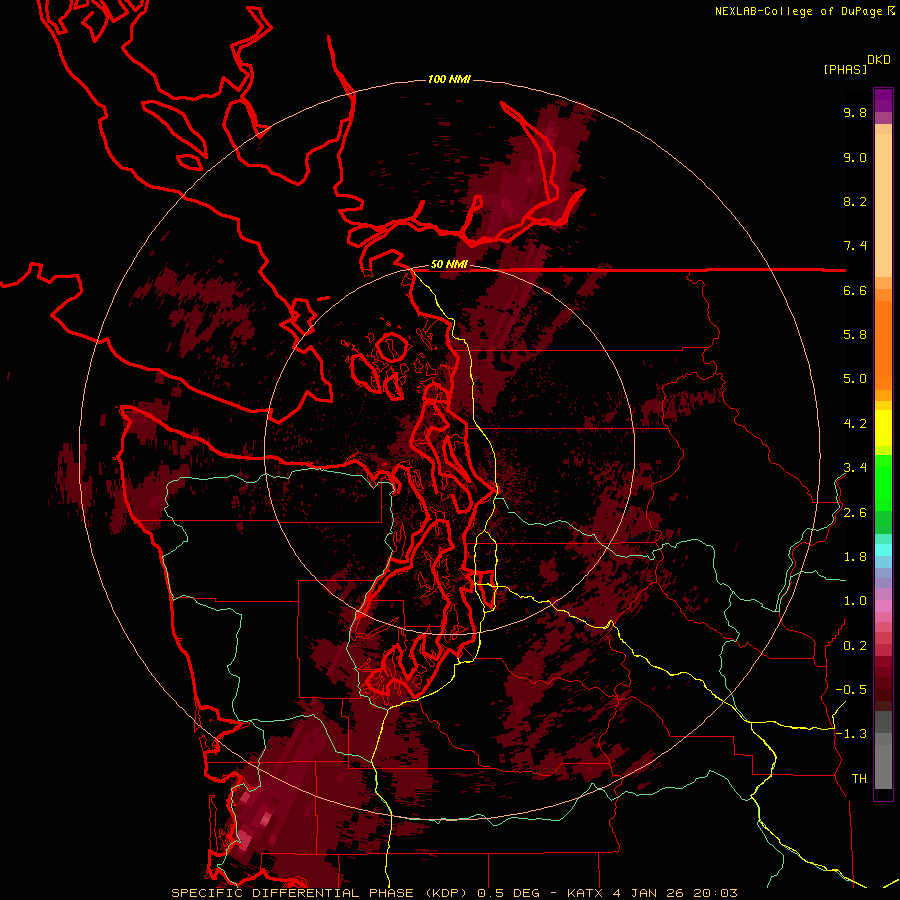Click the "4 JAN 26" date in the caption
Screen dimensions: 900x900
[648, 893]
